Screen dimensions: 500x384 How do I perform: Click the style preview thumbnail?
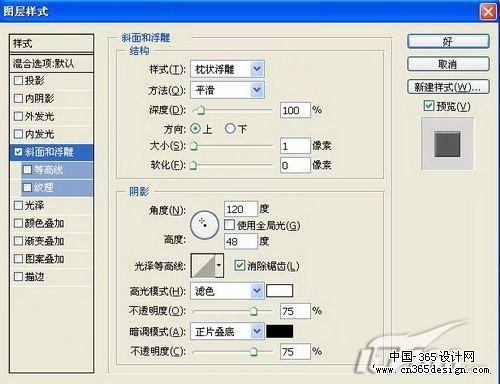(x=447, y=144)
